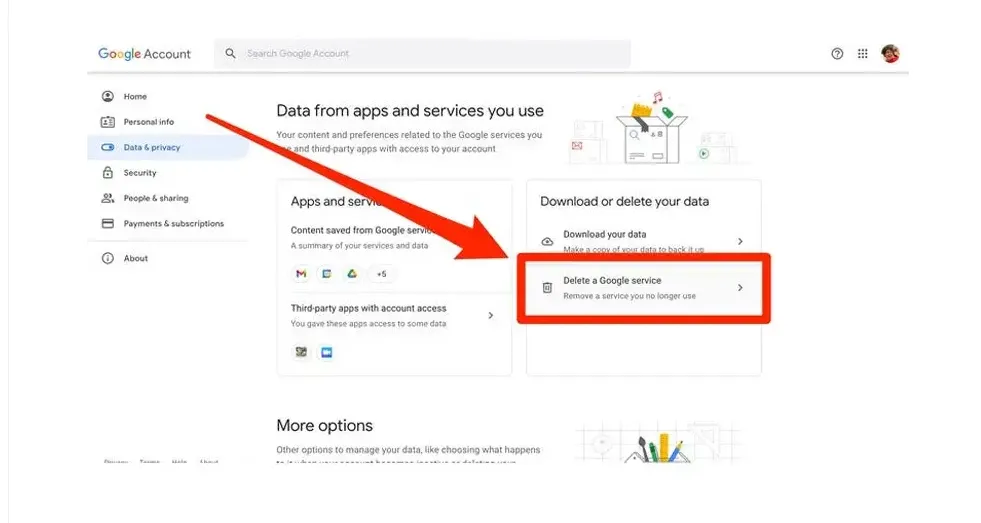Click the Data & privacy toggle icon
The height and width of the screenshot is (523, 981).
[108, 148]
